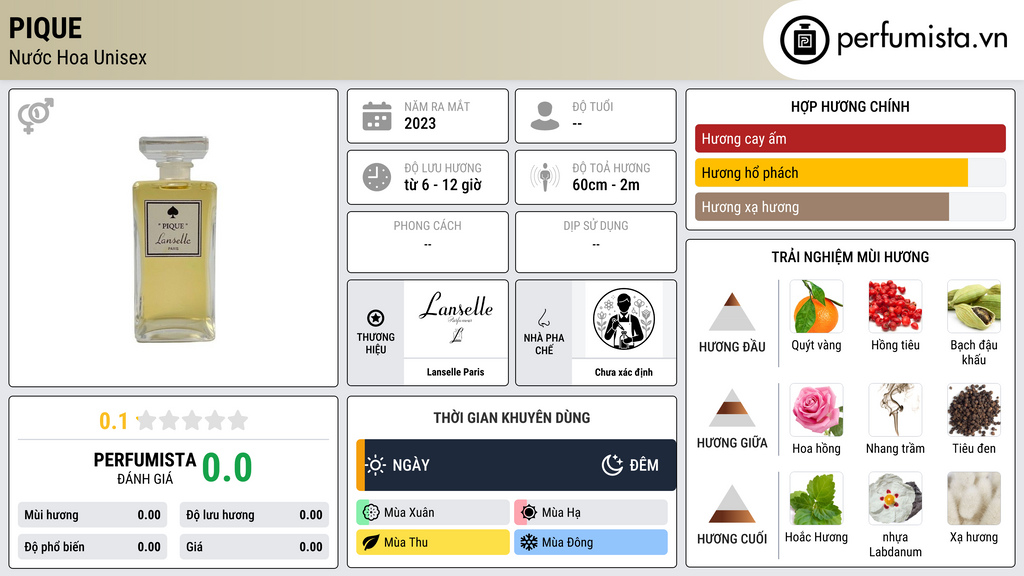Image resolution: width=1024 pixels, height=576 pixels.
Task: Click the Hương cay ấm red bar
Action: (x=850, y=138)
